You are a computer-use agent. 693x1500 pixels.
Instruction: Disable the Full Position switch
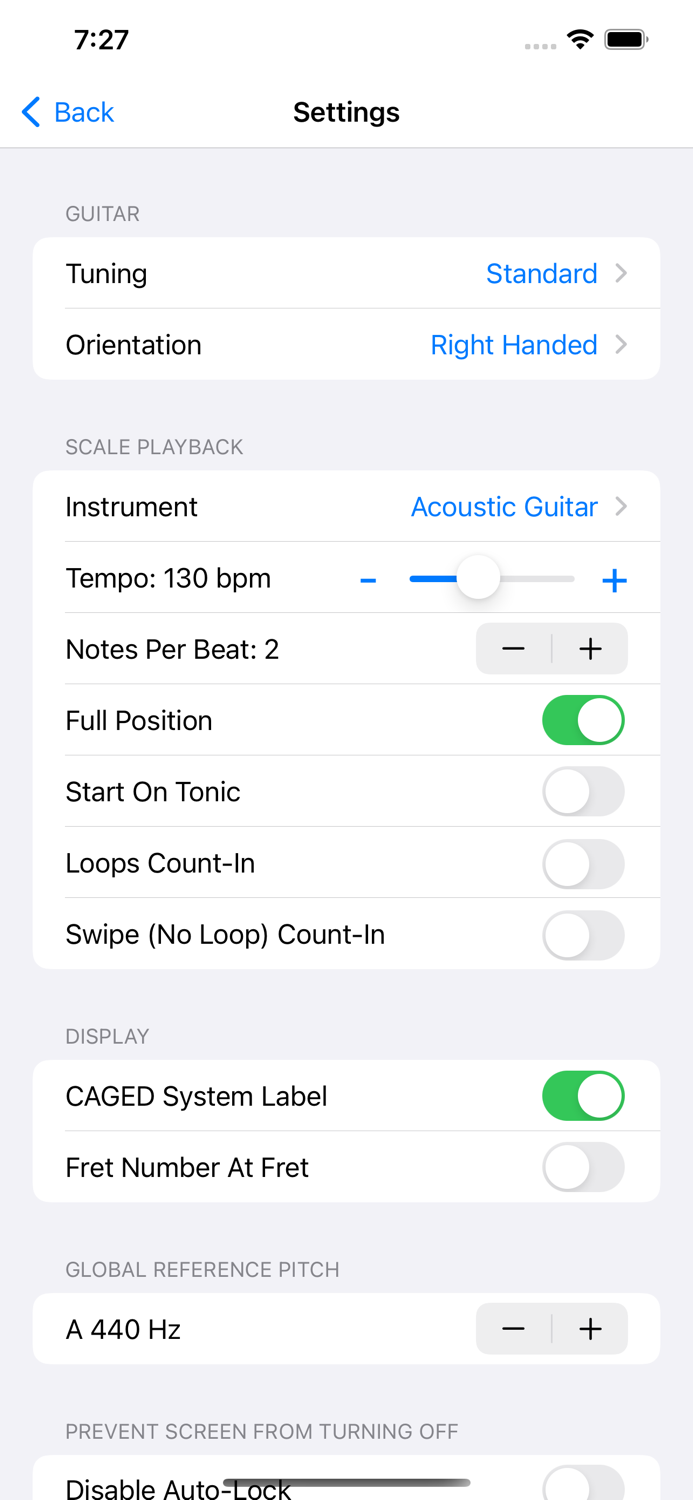coord(583,720)
